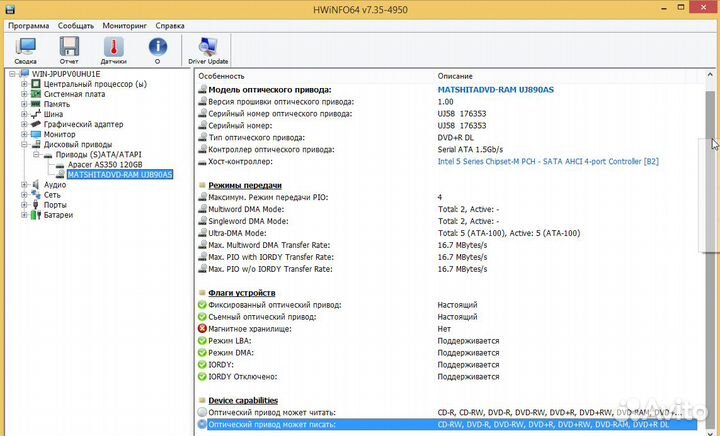Screen dimensions: 720x436
Task: Click the Монитор display icon
Action: coord(36,134)
